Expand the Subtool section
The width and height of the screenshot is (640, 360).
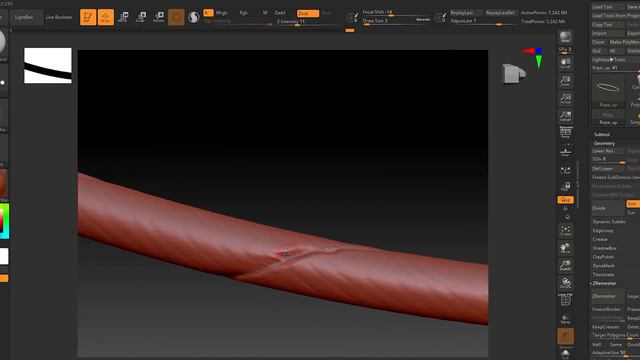point(602,134)
